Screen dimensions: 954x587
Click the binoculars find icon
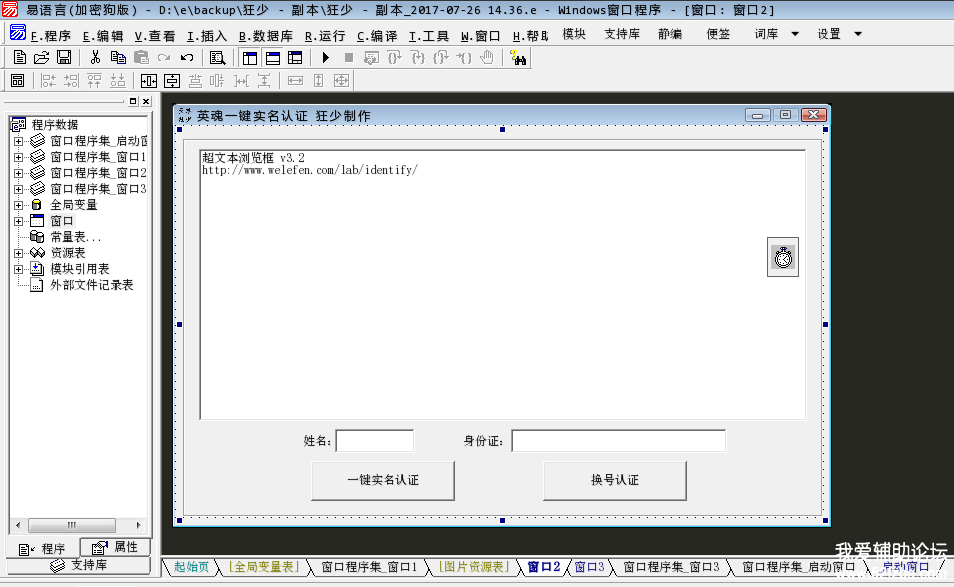518,58
